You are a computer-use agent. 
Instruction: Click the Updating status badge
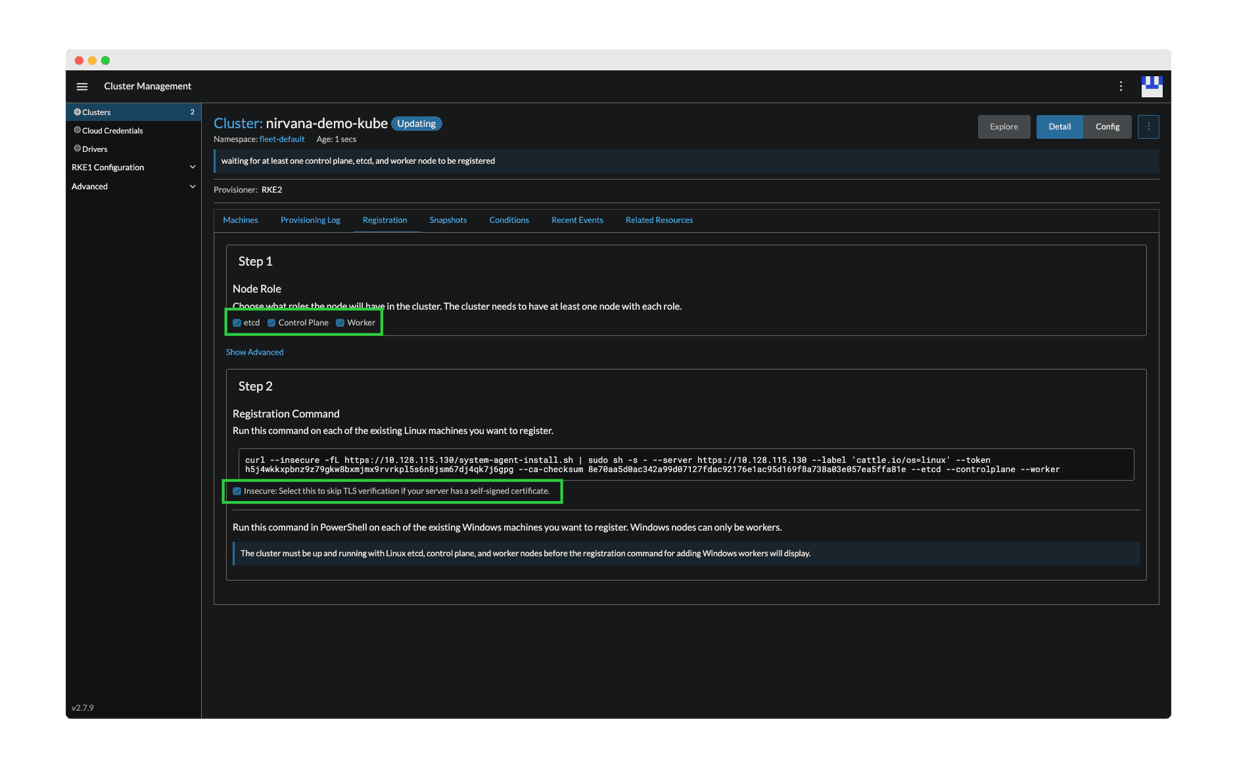416,124
